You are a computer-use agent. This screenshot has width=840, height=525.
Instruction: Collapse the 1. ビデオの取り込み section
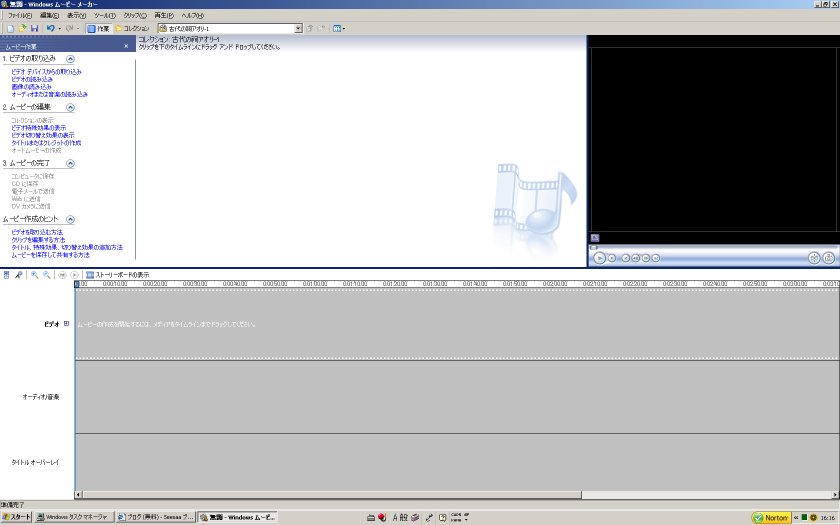coord(70,59)
